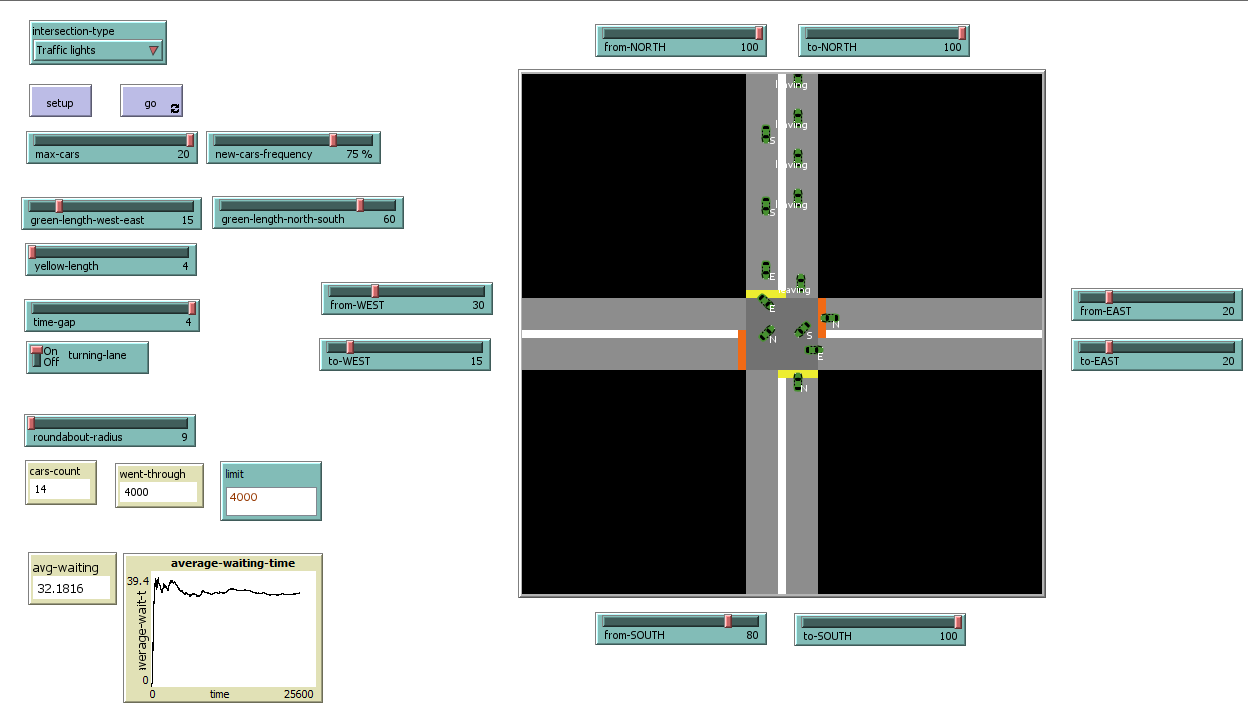Click the from-WEST slider handle
Screen dimensions: 1248x714
tap(375, 291)
